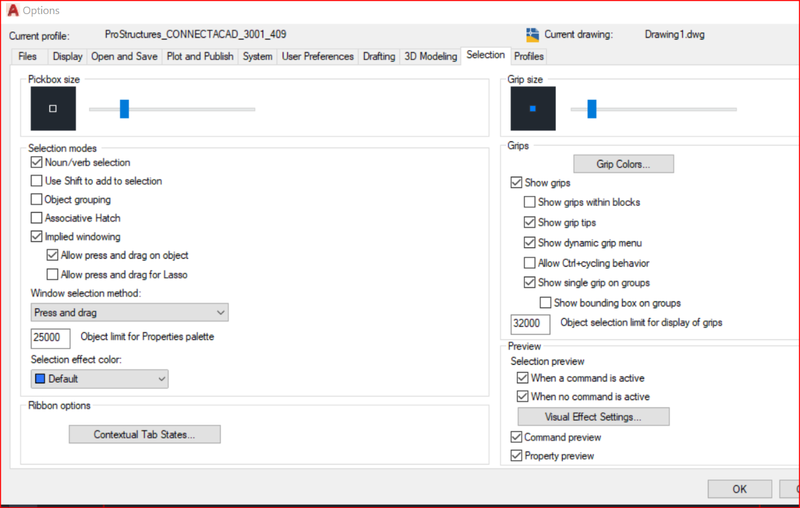Select the System tab
Image resolution: width=800 pixels, height=508 pixels.
click(257, 56)
